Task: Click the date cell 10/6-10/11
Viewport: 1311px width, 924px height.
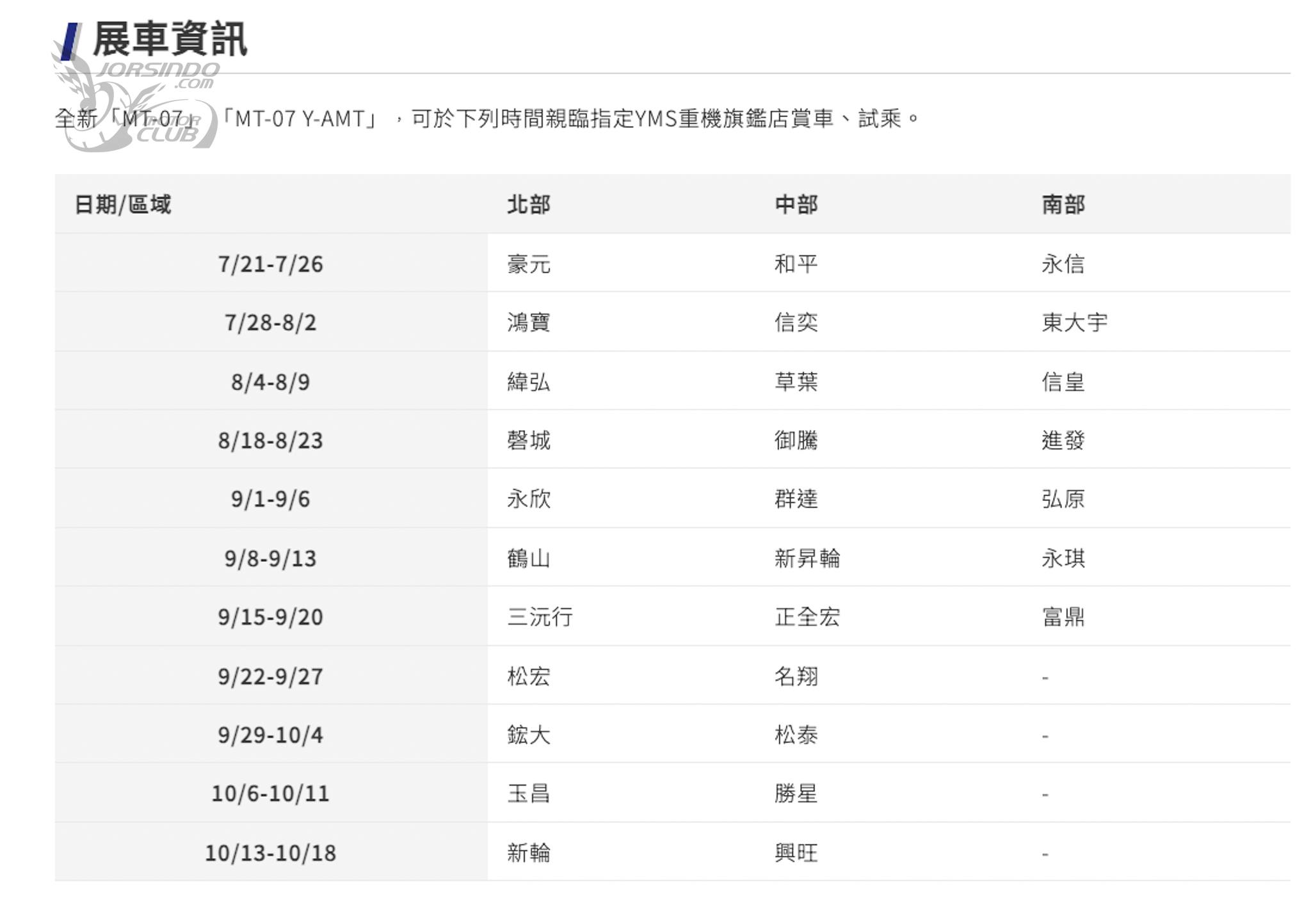Action: point(271,793)
